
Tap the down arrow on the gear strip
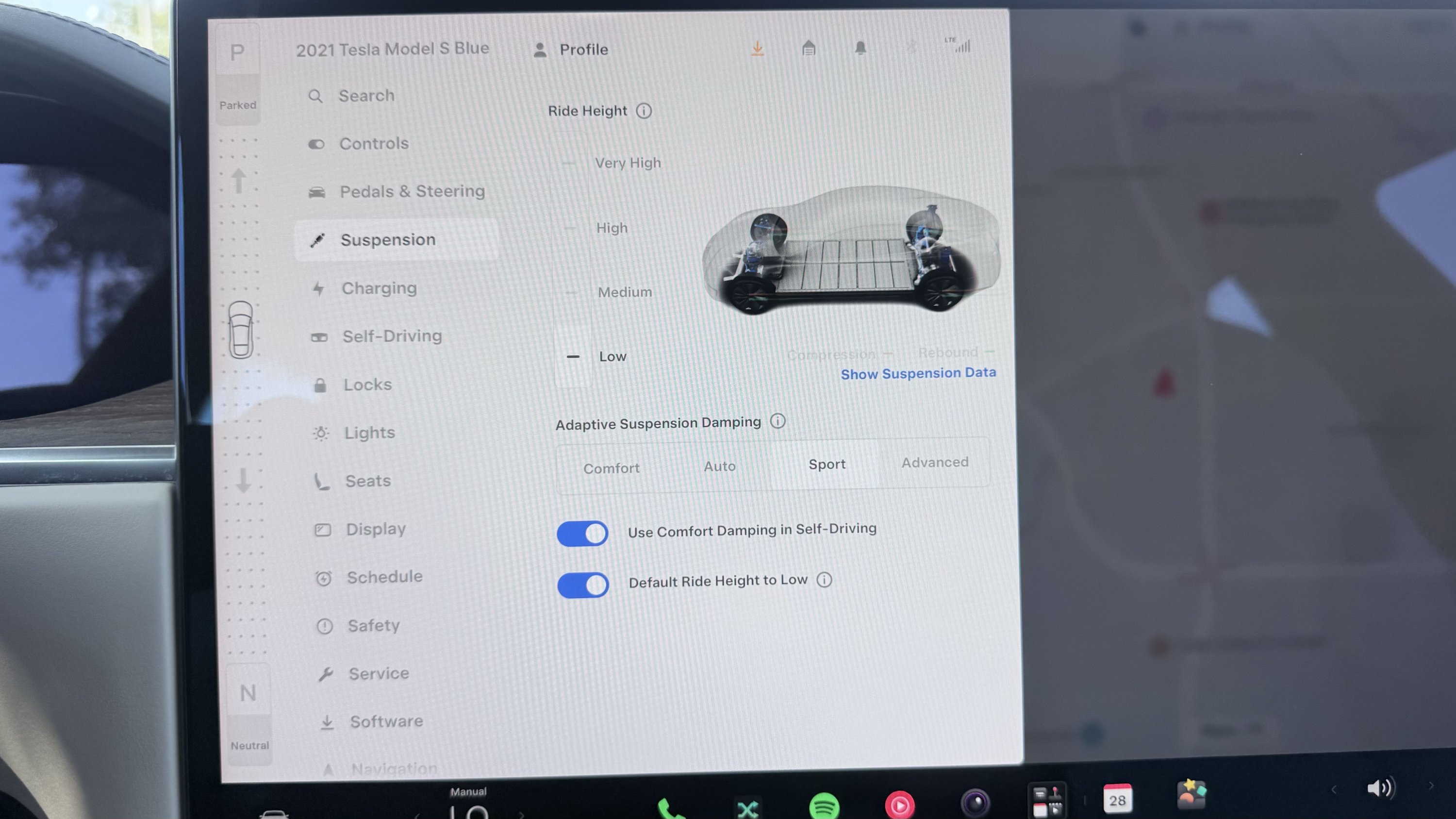pos(244,481)
